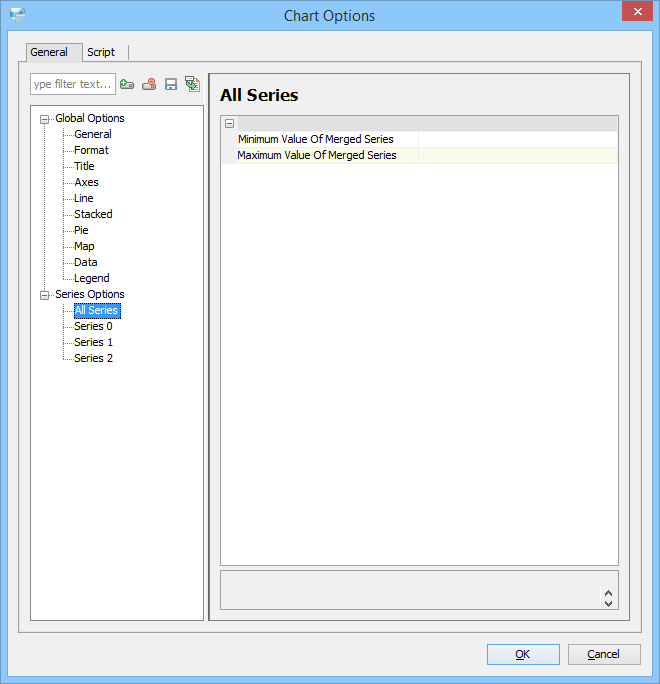Click the Maximum Value Of Merged Series label

317,156
